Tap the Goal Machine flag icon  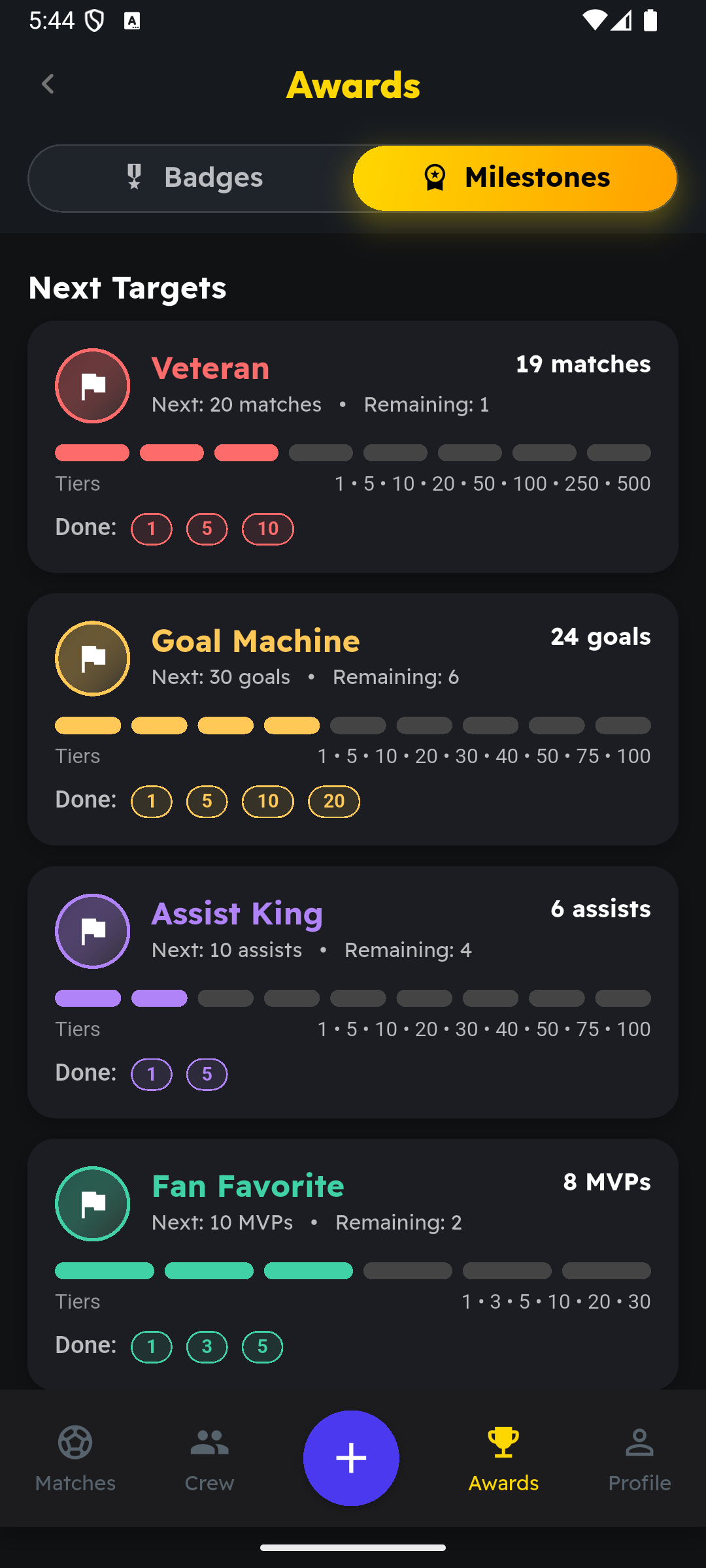92,658
